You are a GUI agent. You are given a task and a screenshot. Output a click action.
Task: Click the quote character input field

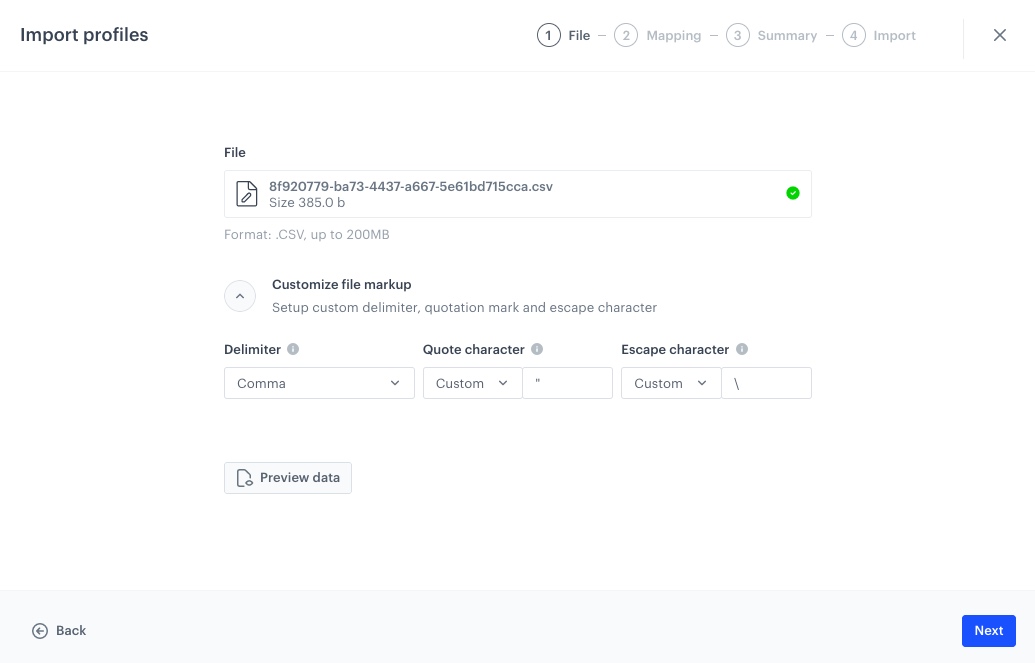[567, 383]
